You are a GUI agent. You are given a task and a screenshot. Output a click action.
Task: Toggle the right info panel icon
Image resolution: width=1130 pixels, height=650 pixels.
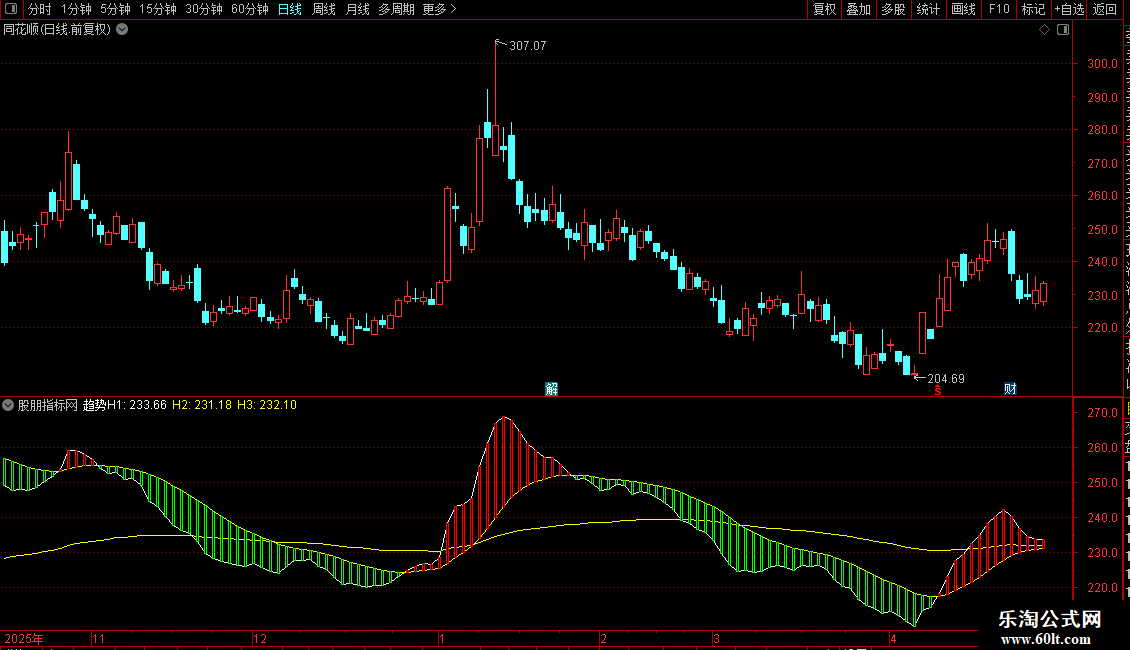tap(1063, 30)
